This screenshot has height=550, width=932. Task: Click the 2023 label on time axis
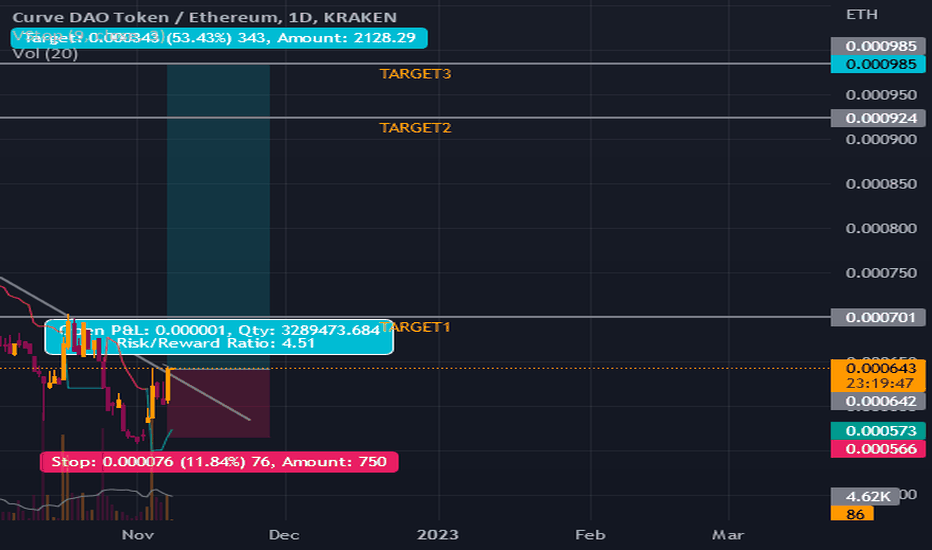(438, 535)
